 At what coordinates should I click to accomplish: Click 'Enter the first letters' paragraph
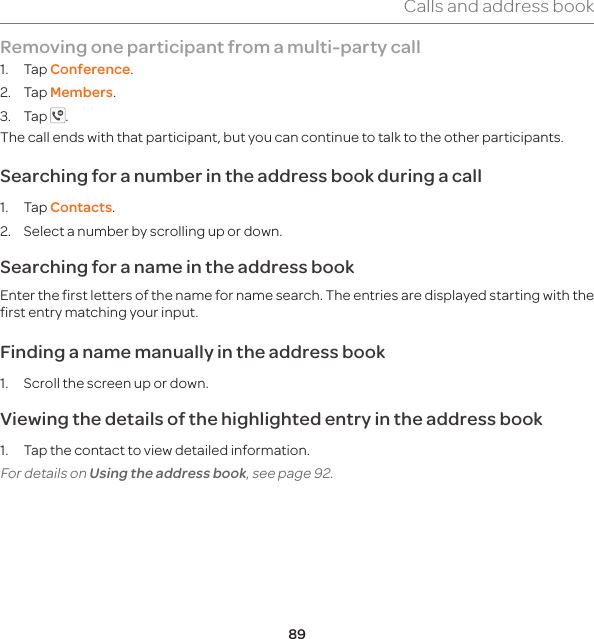pos(297,304)
